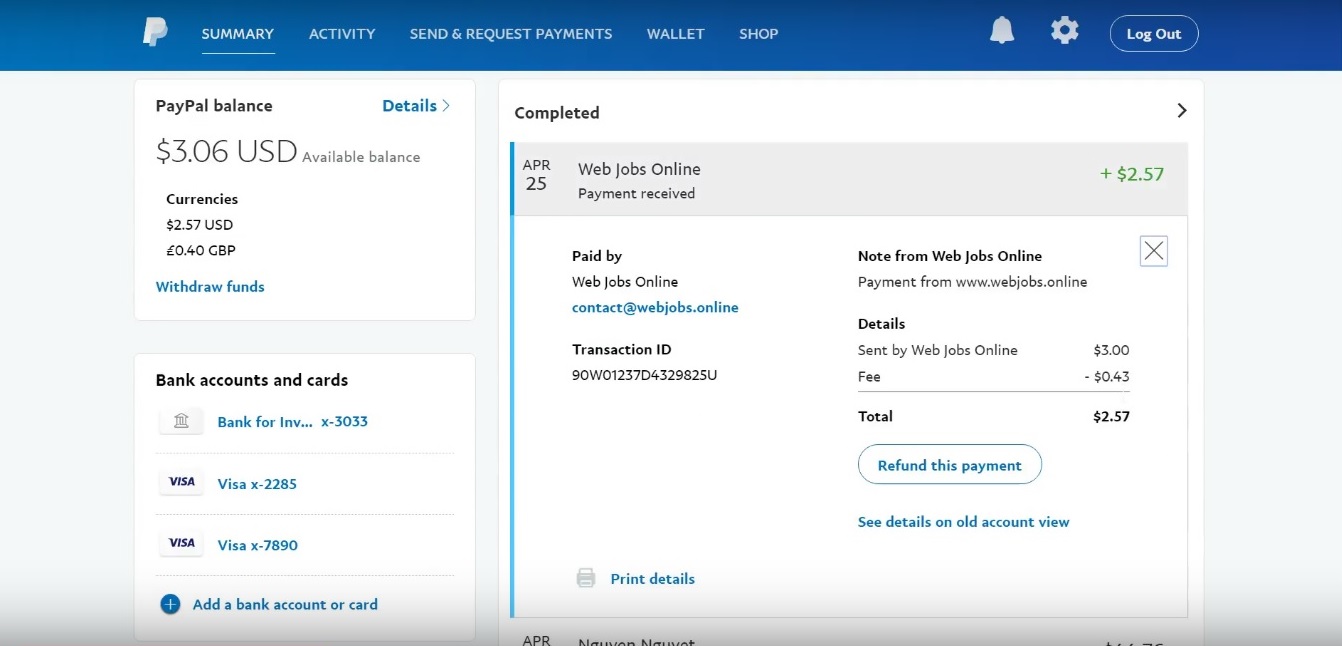Collapse the Web Jobs Online transaction row

click(848, 180)
